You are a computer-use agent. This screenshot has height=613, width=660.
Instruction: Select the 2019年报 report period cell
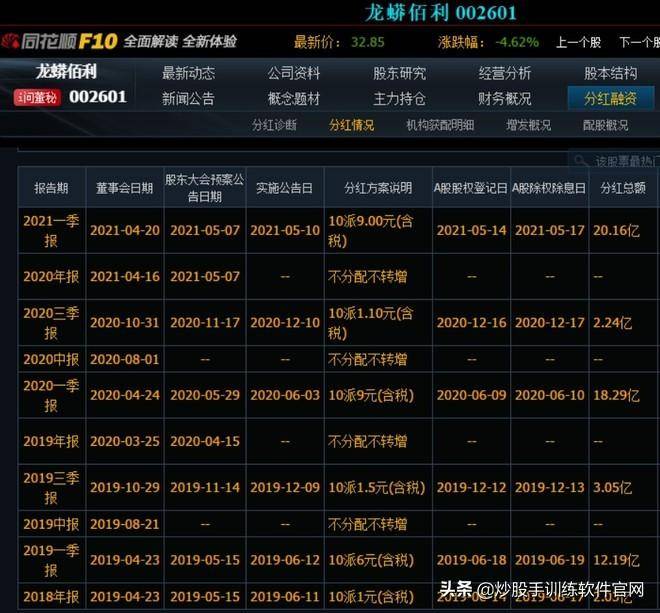[x=51, y=441]
